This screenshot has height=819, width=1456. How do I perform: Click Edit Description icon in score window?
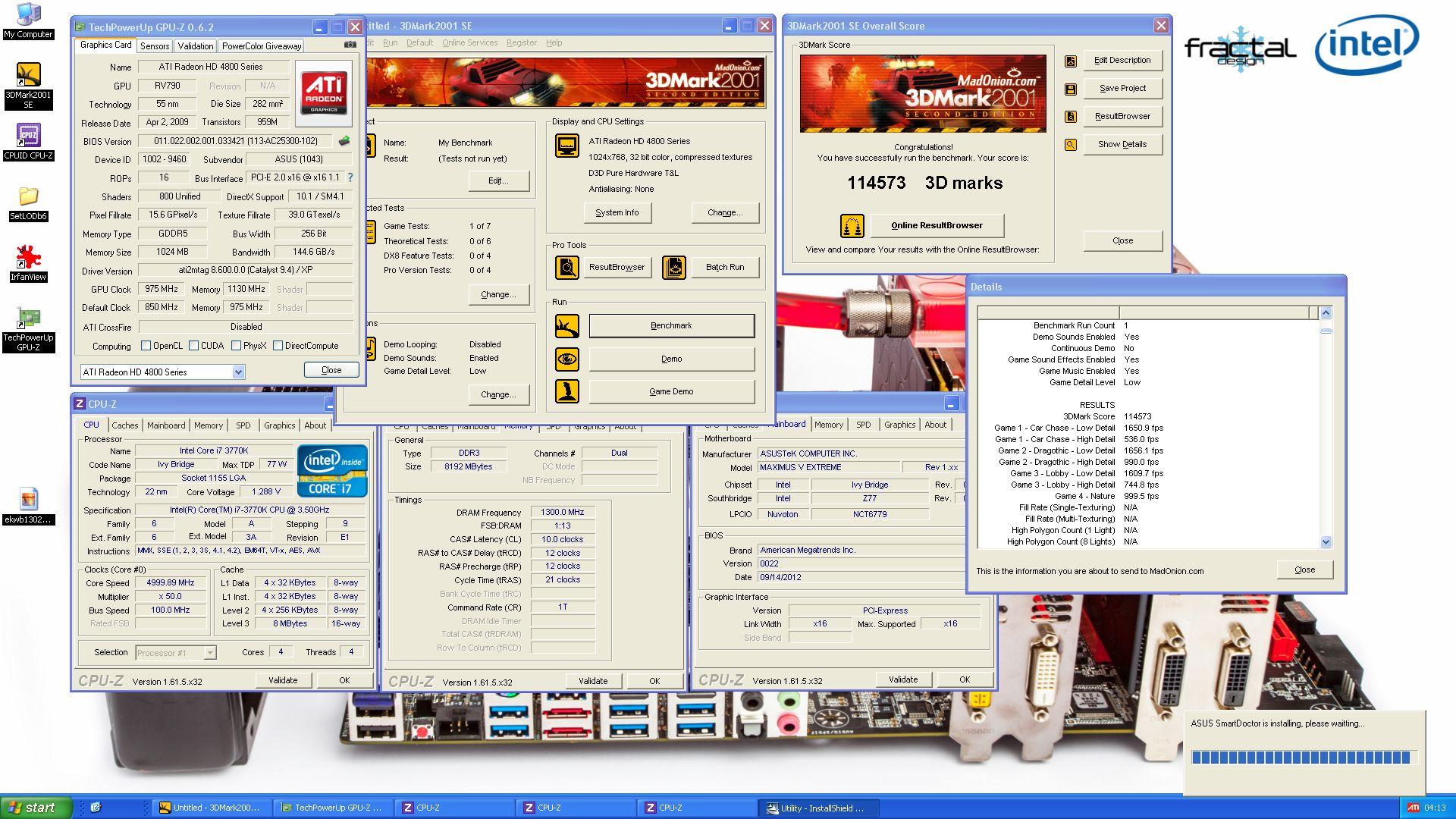tap(1071, 61)
